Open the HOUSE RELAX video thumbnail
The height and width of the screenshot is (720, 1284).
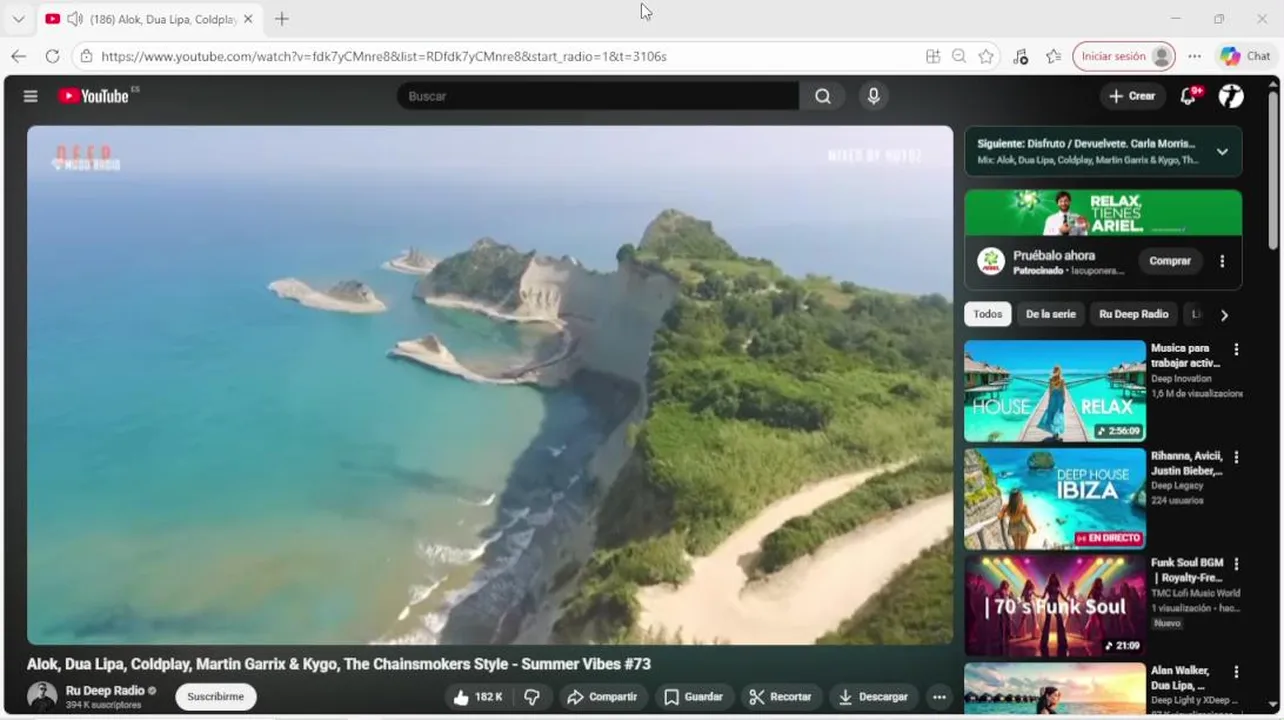tap(1055, 391)
